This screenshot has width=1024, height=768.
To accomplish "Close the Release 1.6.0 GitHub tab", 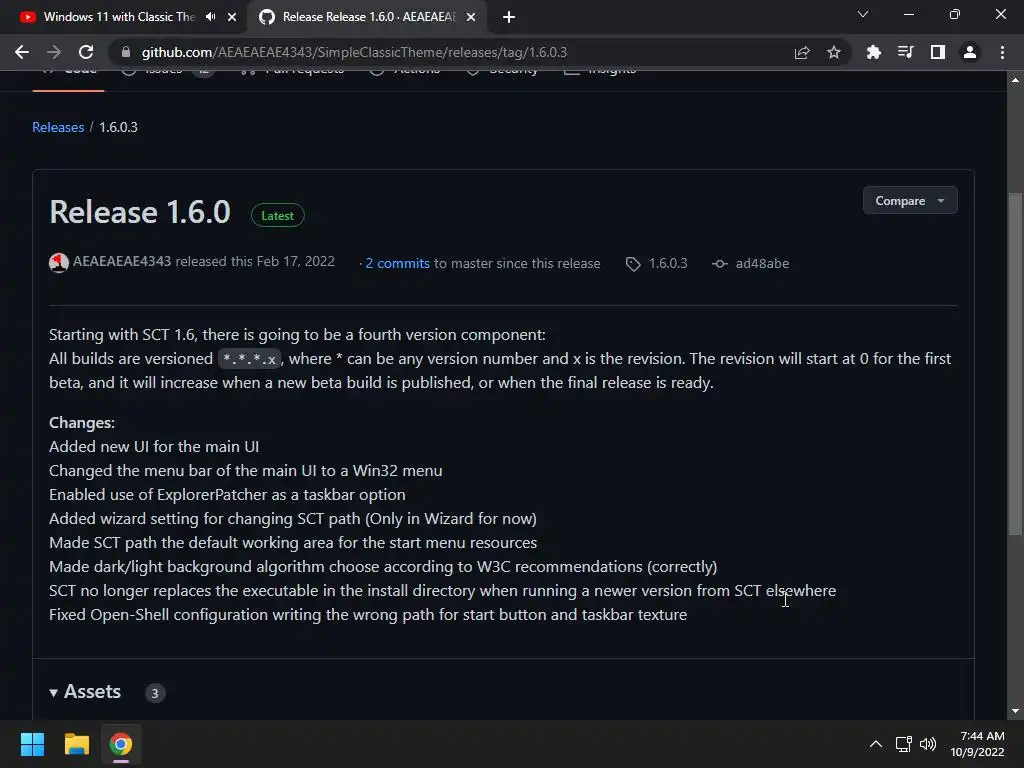I will point(471,17).
